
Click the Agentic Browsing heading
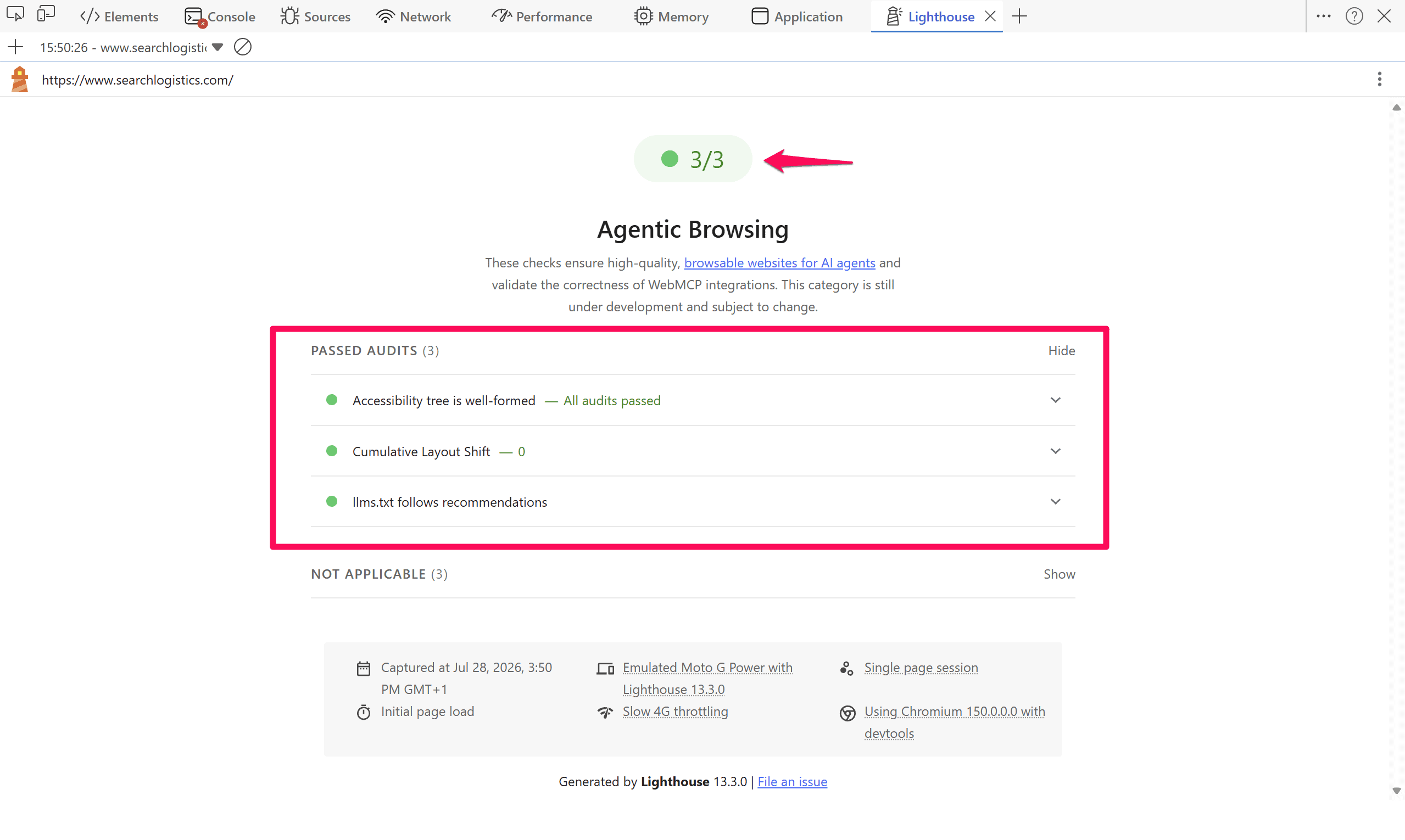(693, 229)
